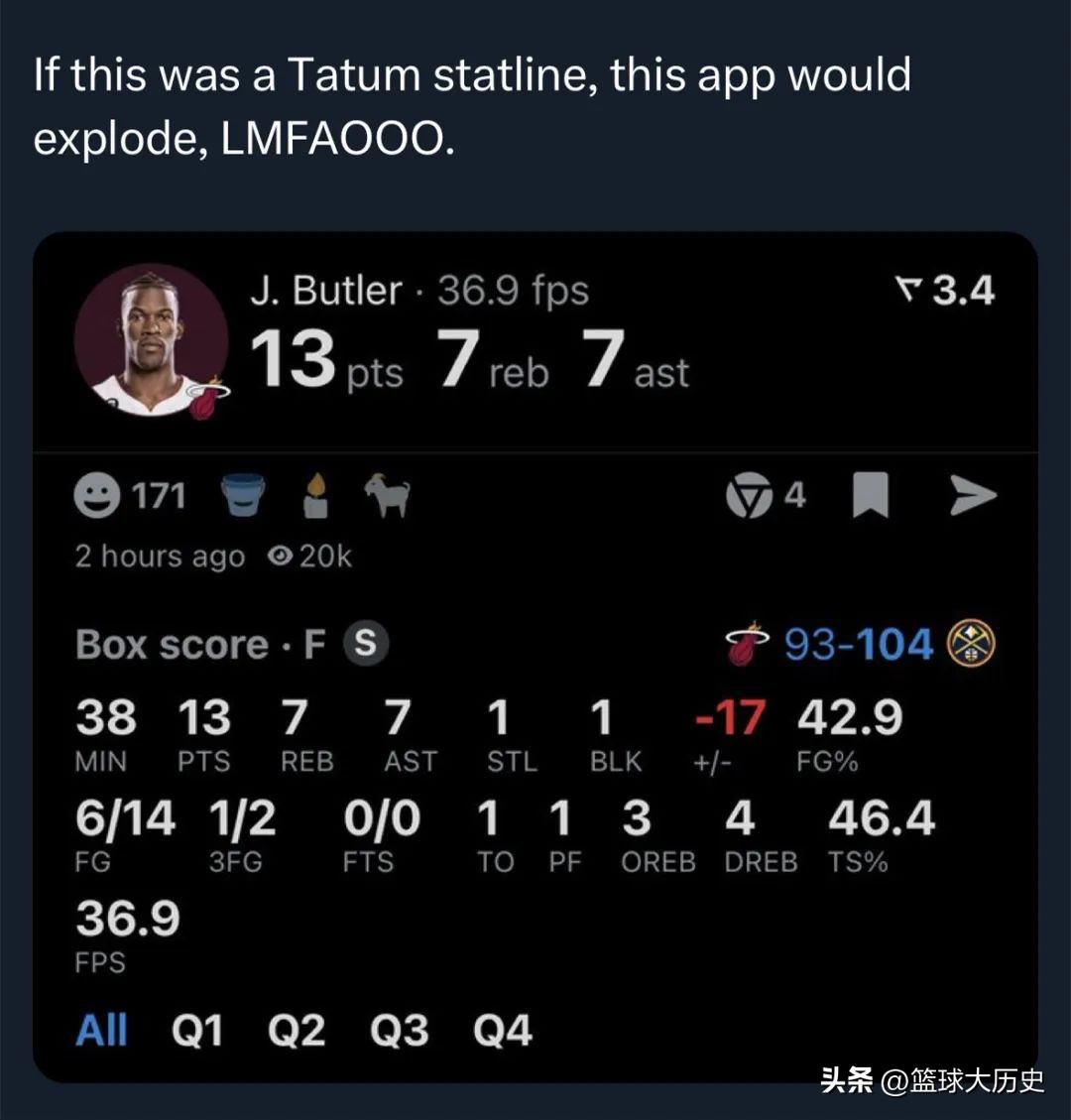Click the circular badge icon beside 4

tap(749, 496)
